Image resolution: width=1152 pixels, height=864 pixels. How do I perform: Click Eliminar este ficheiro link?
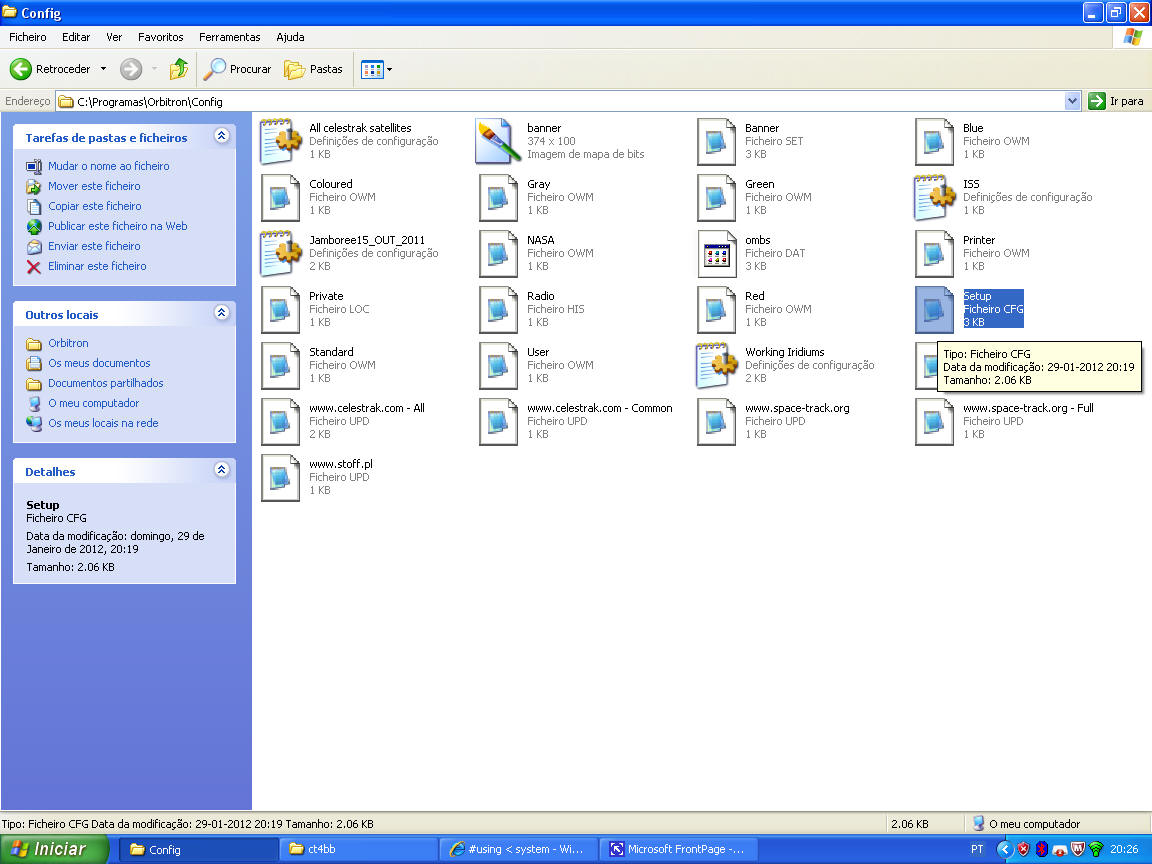pos(97,265)
